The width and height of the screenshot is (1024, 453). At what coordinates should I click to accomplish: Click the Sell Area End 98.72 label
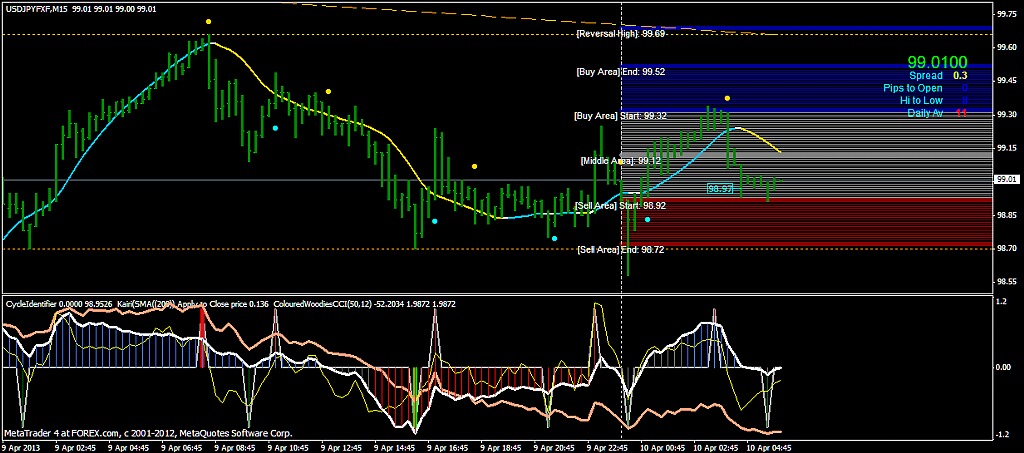(x=620, y=249)
